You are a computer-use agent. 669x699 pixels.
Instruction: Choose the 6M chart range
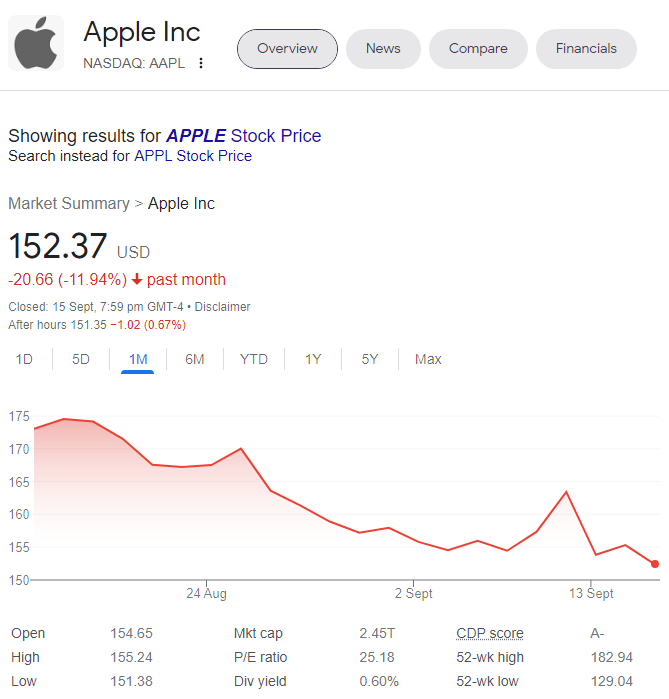tap(195, 359)
